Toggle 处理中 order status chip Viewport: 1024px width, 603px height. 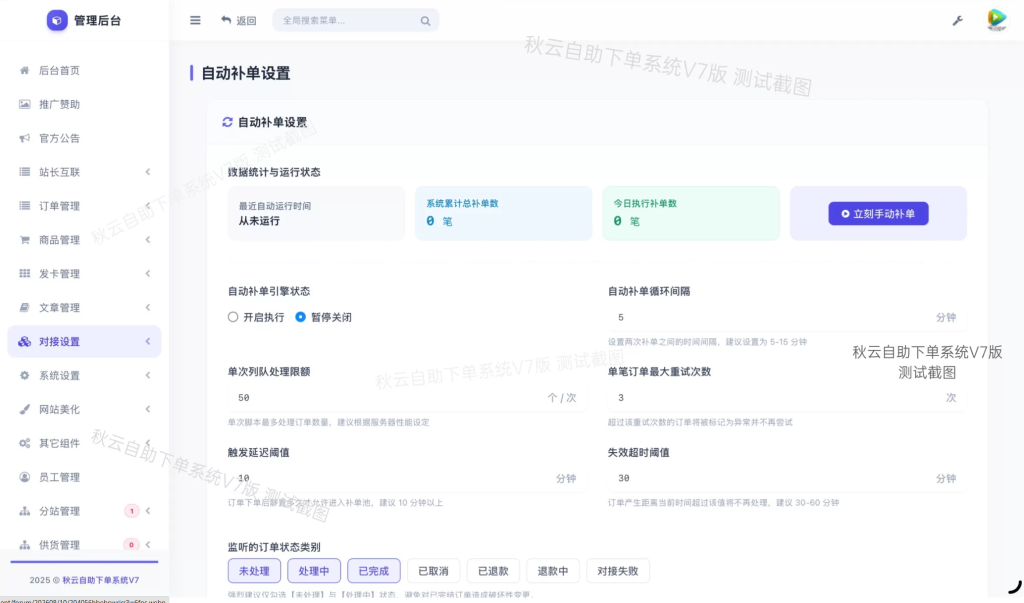click(314, 571)
